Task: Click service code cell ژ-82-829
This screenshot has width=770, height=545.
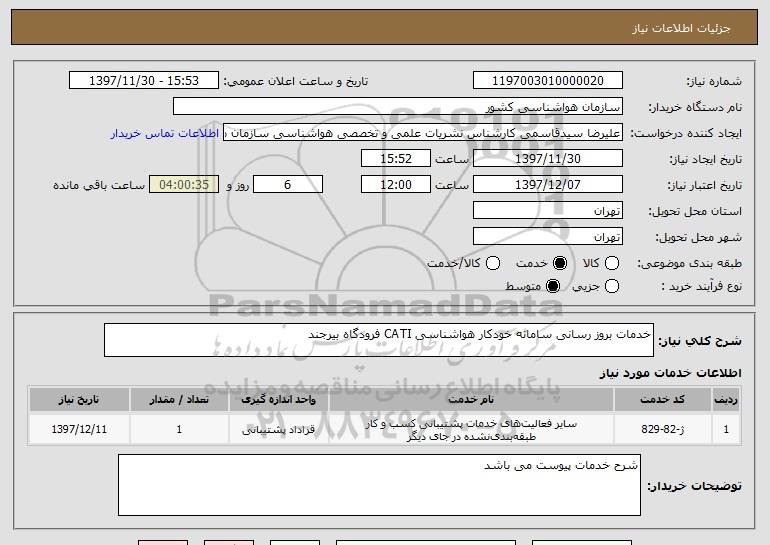Action: (x=662, y=429)
